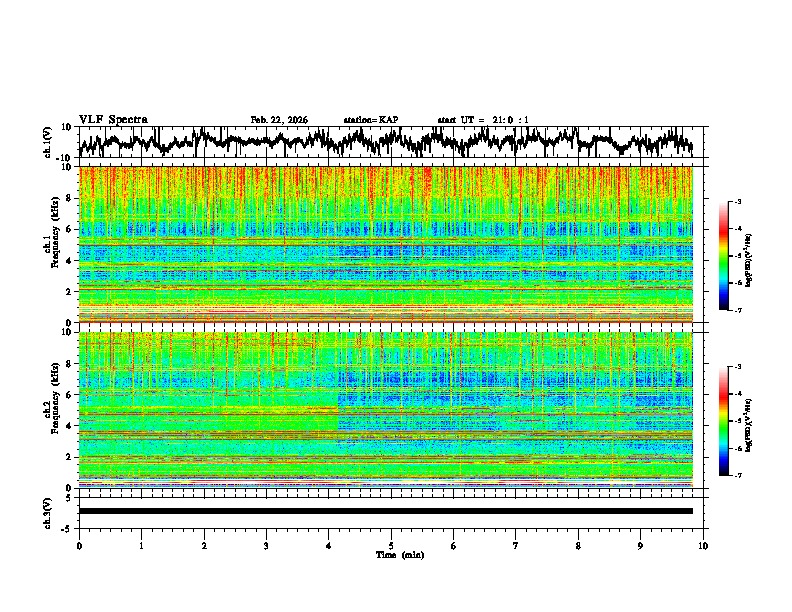Image resolution: width=792 pixels, height=612 pixels.
Task: Select the "start UT = 21:0 :1" text
Action: point(483,120)
